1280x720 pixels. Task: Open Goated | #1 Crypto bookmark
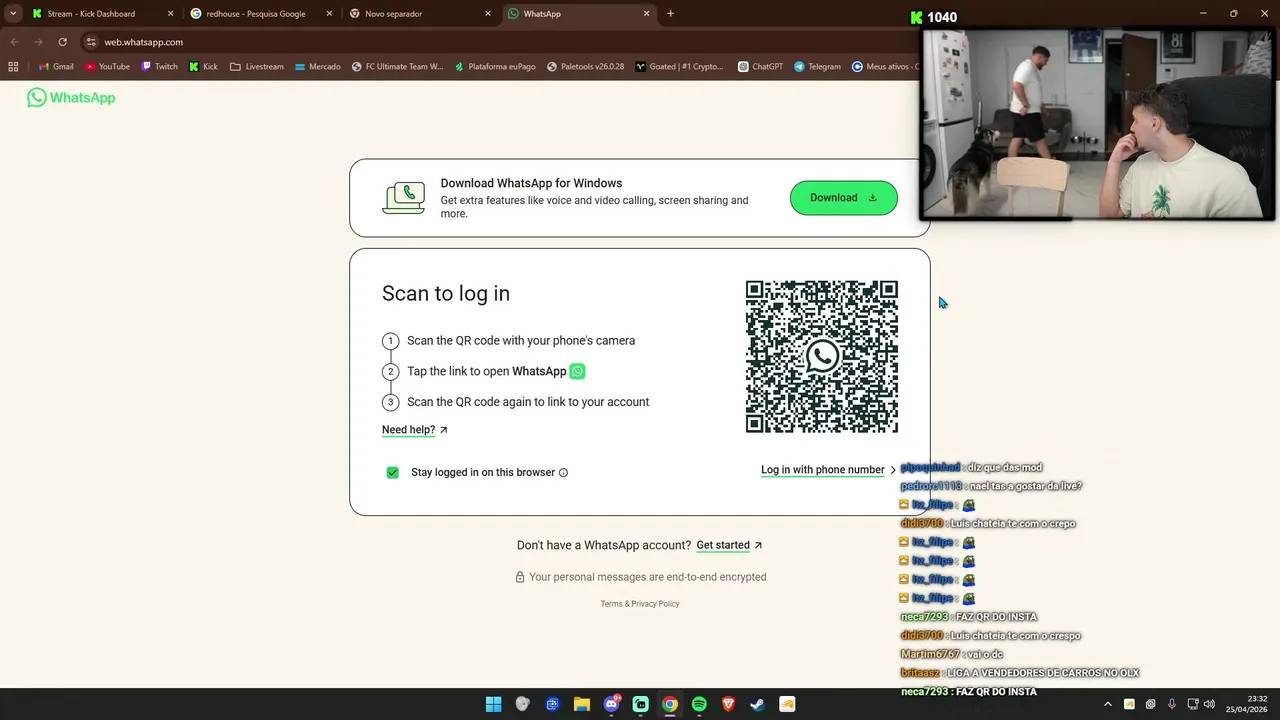679,67
